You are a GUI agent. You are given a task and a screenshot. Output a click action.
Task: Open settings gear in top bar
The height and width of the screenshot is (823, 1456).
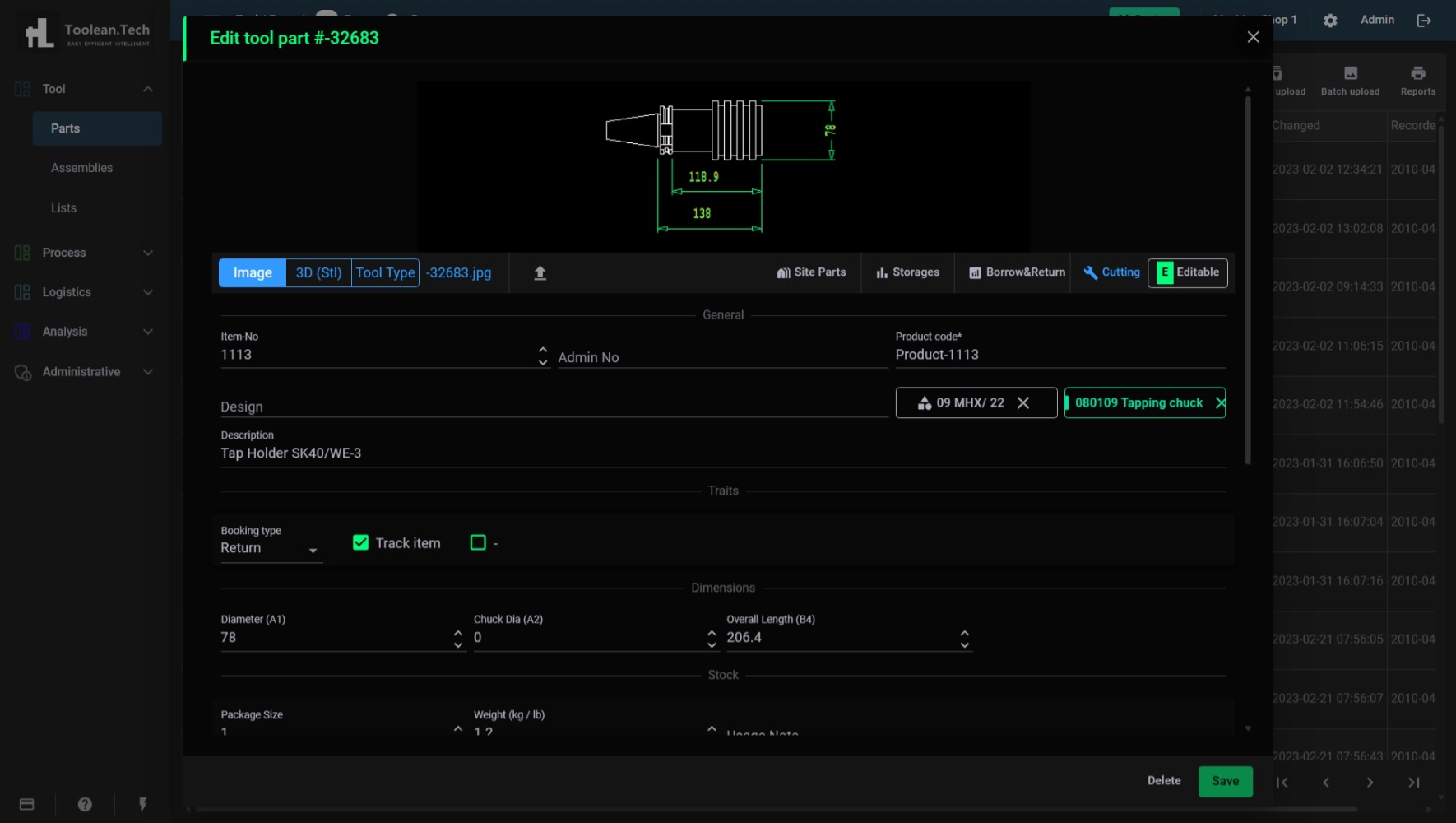1330,21
